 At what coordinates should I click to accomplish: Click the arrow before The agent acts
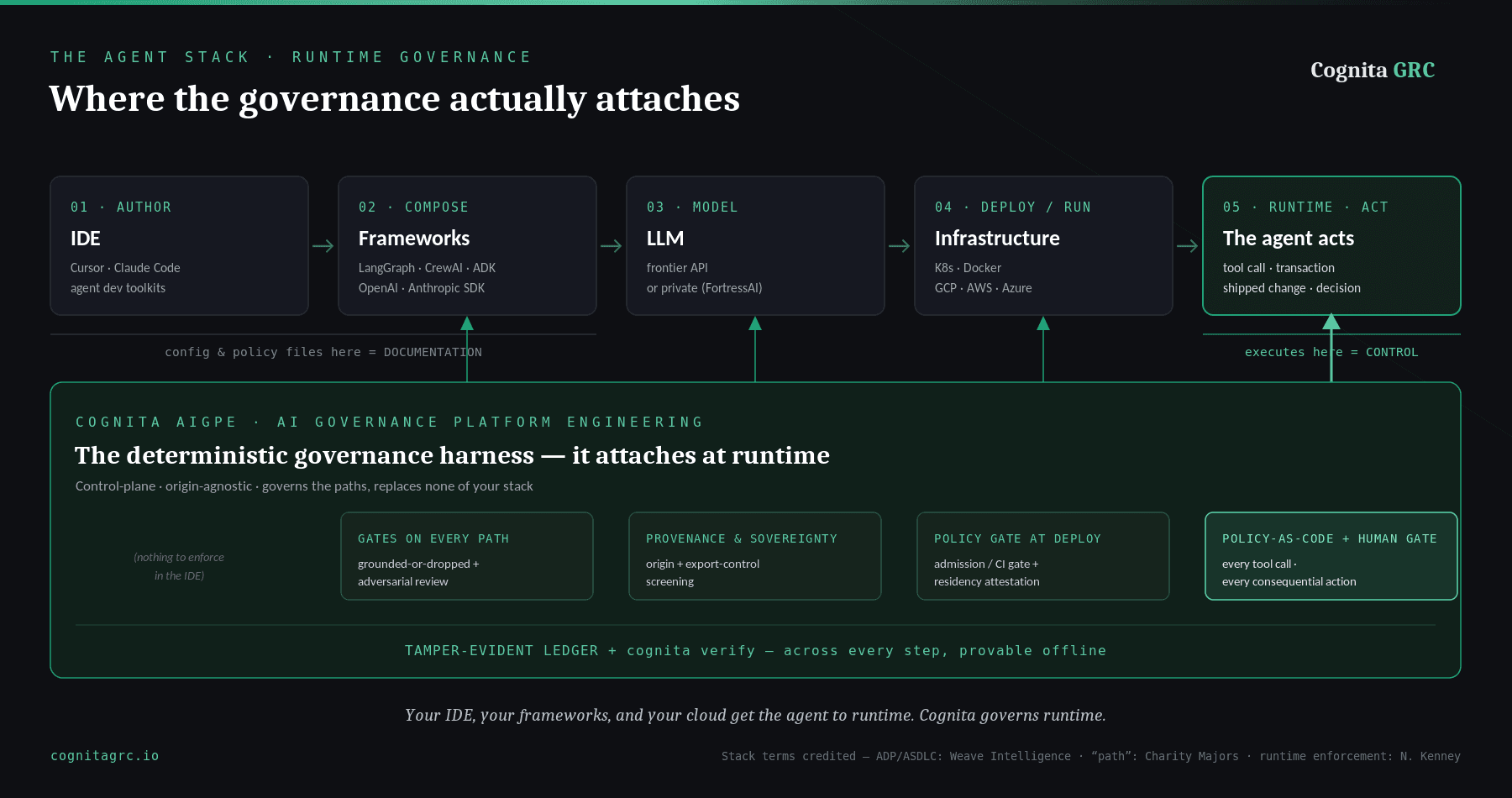1188,246
